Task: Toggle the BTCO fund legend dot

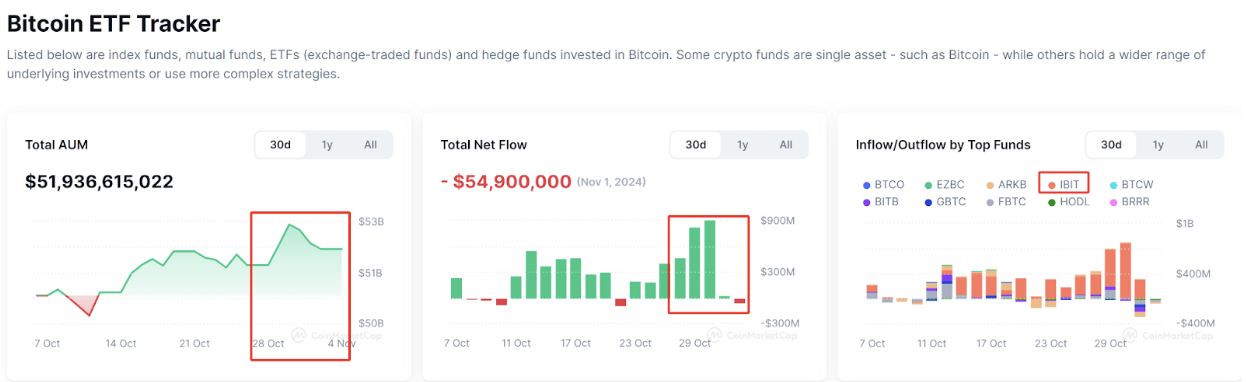Action: pyautogui.click(x=866, y=185)
